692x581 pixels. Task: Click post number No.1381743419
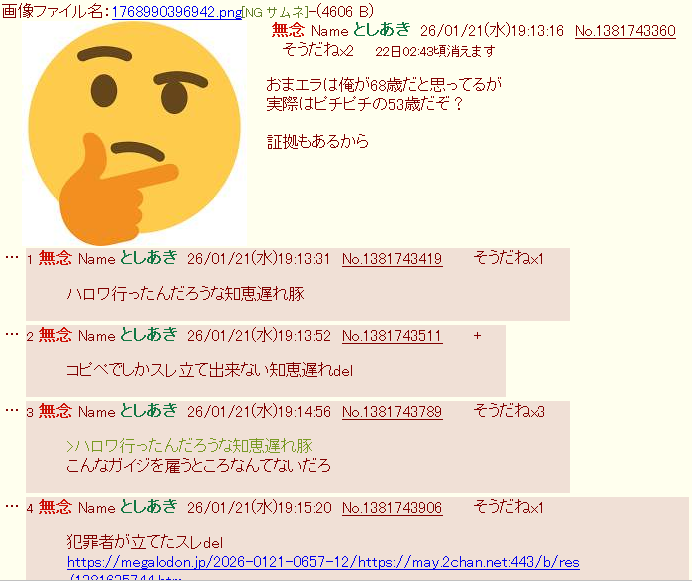392,259
